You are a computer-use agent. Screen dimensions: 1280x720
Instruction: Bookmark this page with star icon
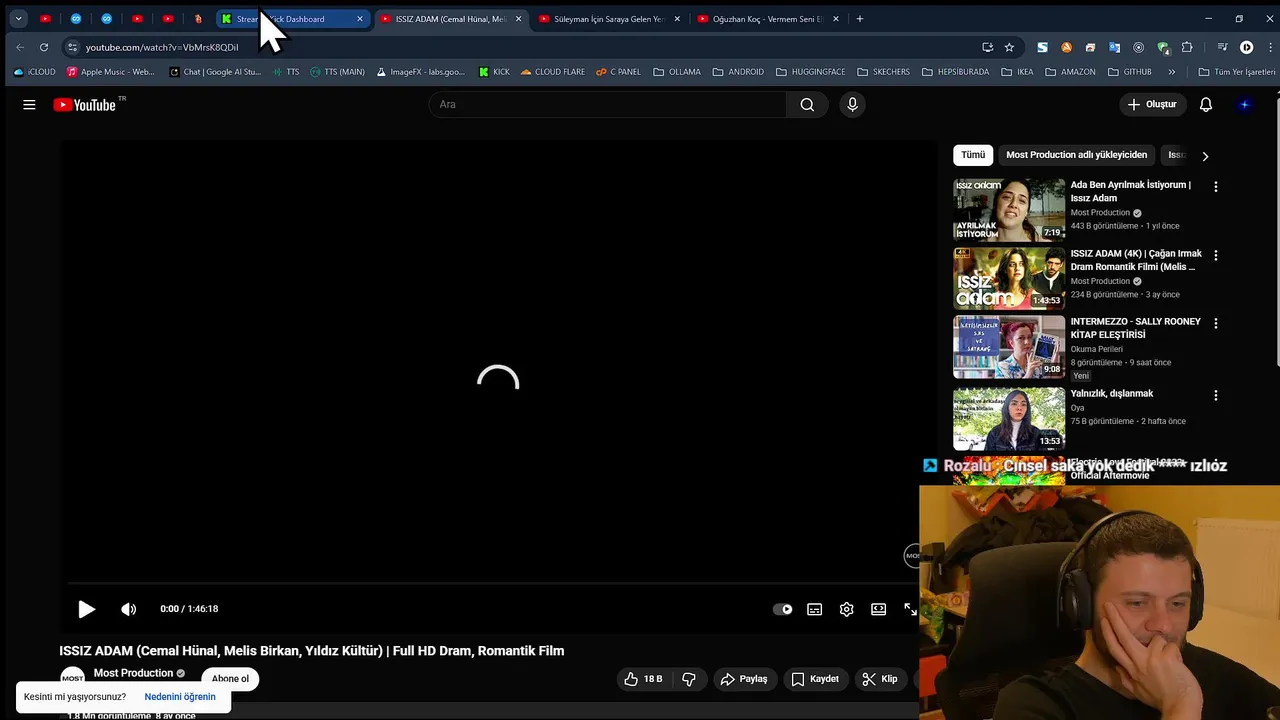coord(1010,47)
